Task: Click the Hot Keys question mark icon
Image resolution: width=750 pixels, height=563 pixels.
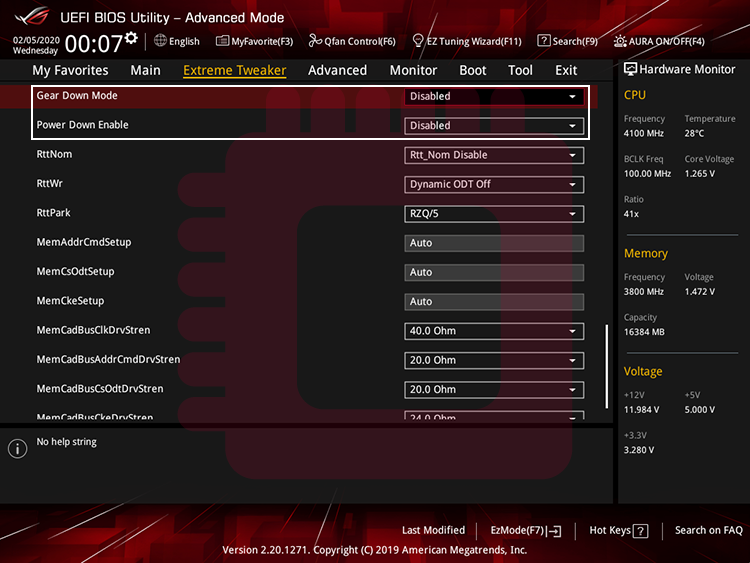Action: click(641, 531)
